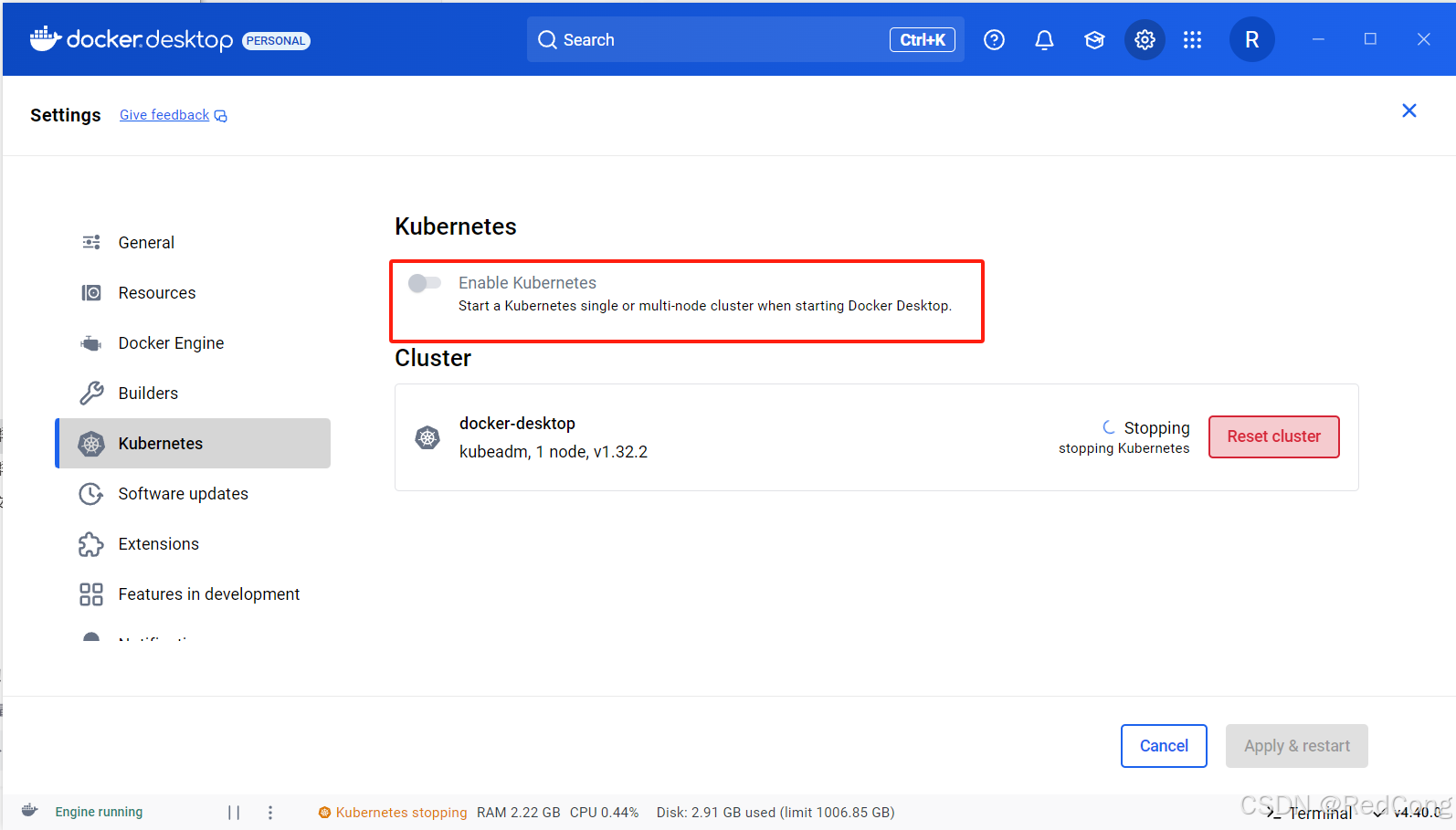
Task: Open the Learning center graduation cap icon
Action: pyautogui.click(x=1094, y=40)
